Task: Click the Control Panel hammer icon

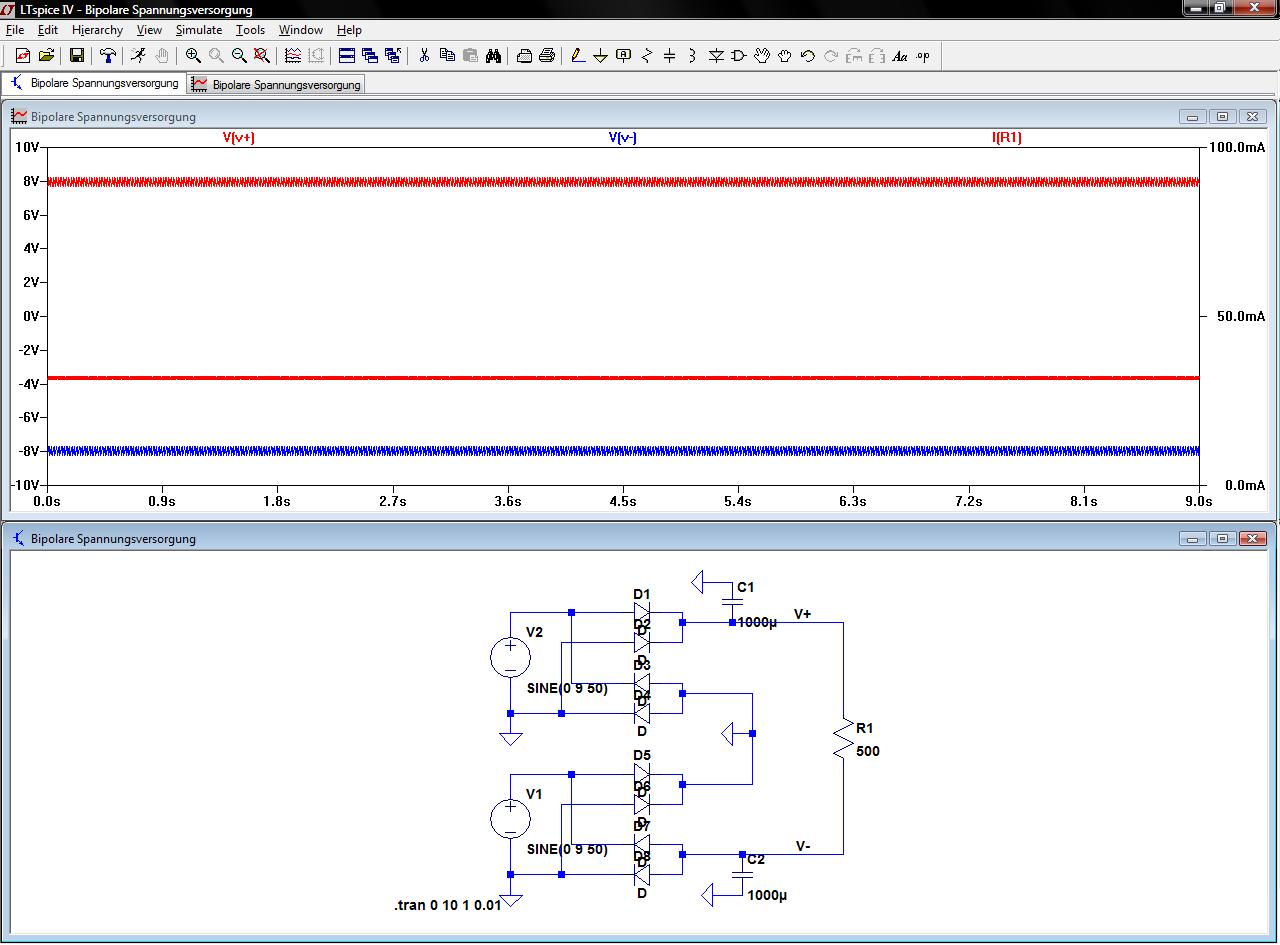Action: tap(108, 56)
